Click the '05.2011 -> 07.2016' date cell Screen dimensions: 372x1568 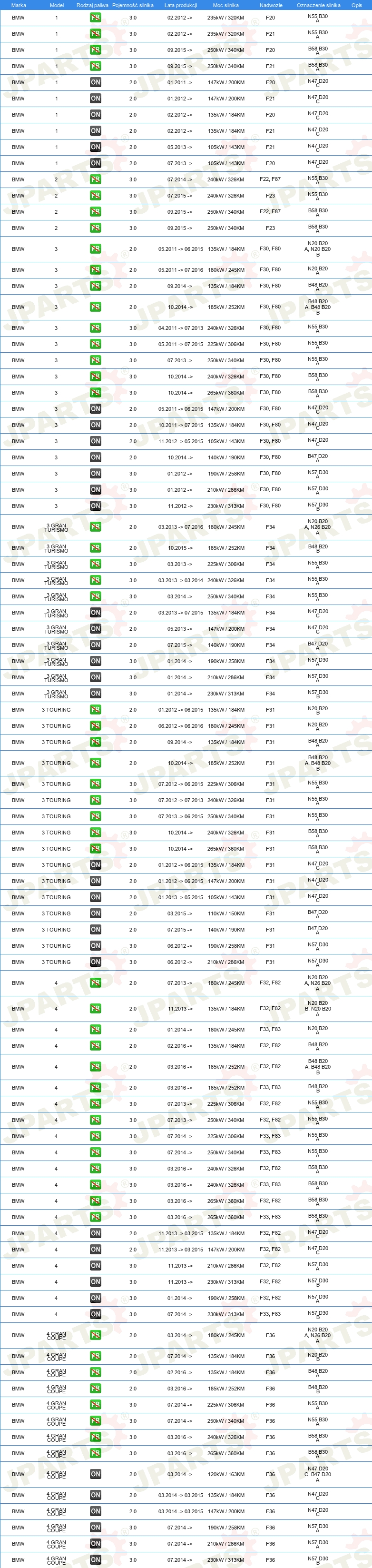click(x=181, y=270)
